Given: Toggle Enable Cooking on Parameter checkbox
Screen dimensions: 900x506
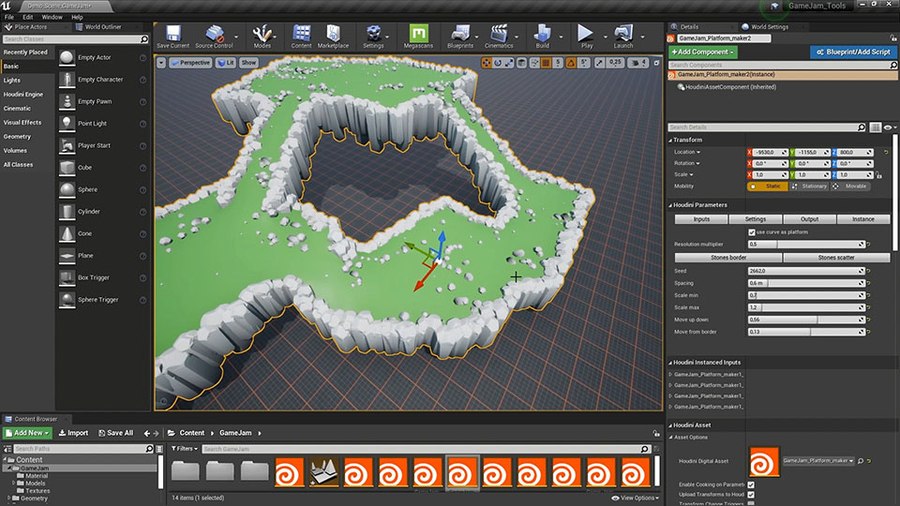Looking at the screenshot, I should (x=751, y=485).
